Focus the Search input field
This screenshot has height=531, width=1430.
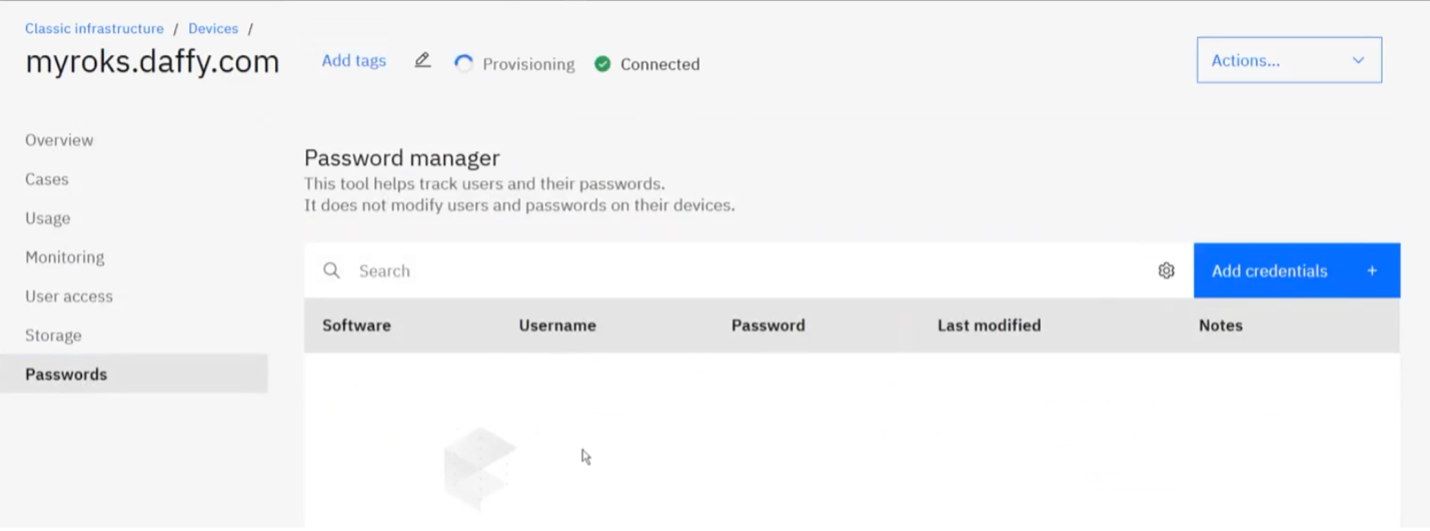coord(750,271)
